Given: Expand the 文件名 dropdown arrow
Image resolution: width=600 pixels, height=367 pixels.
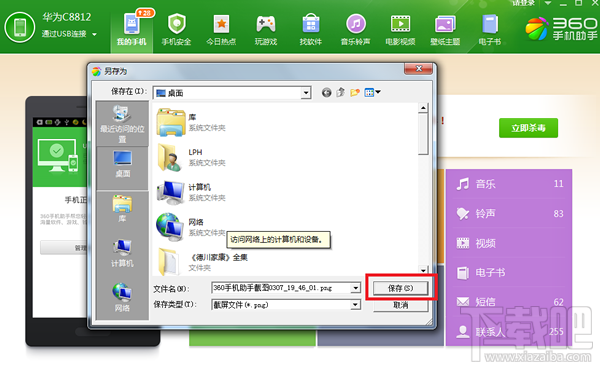Looking at the screenshot, I should [355, 288].
